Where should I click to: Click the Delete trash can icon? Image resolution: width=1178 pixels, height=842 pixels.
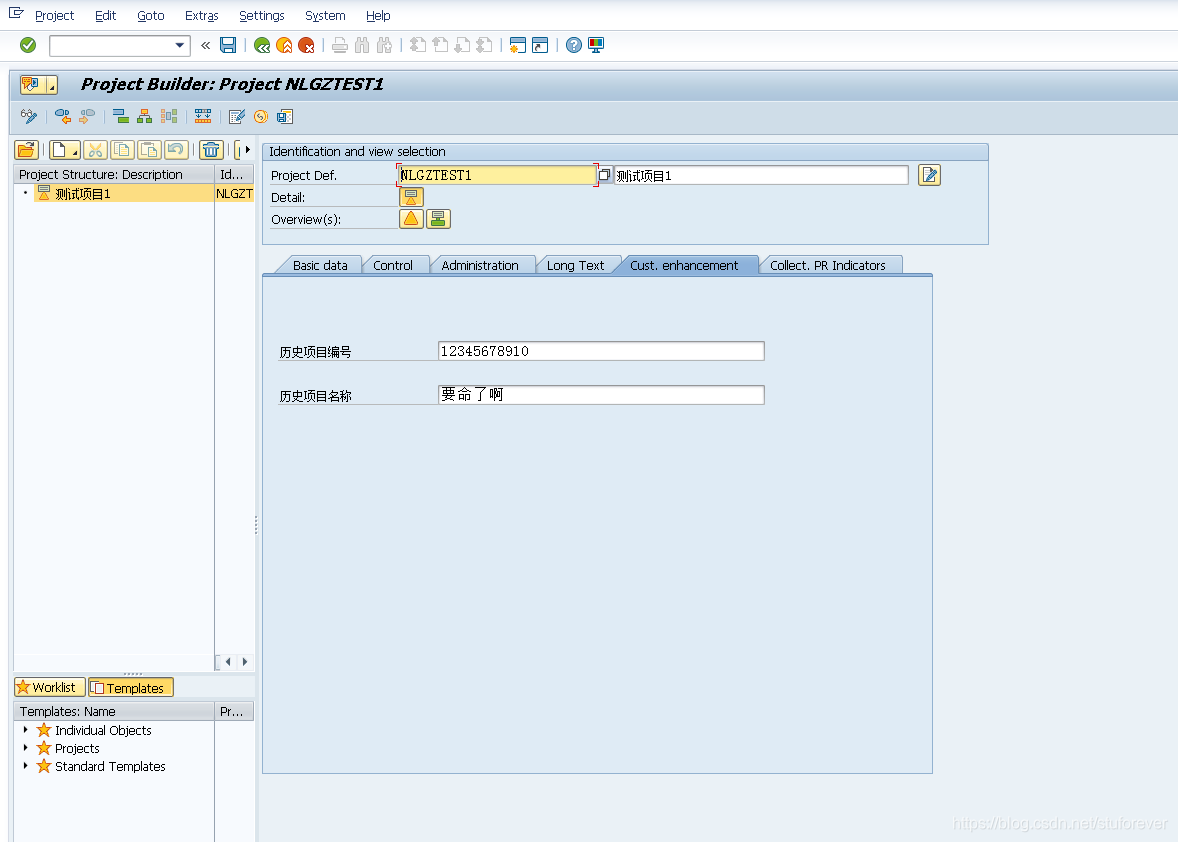tap(211, 150)
